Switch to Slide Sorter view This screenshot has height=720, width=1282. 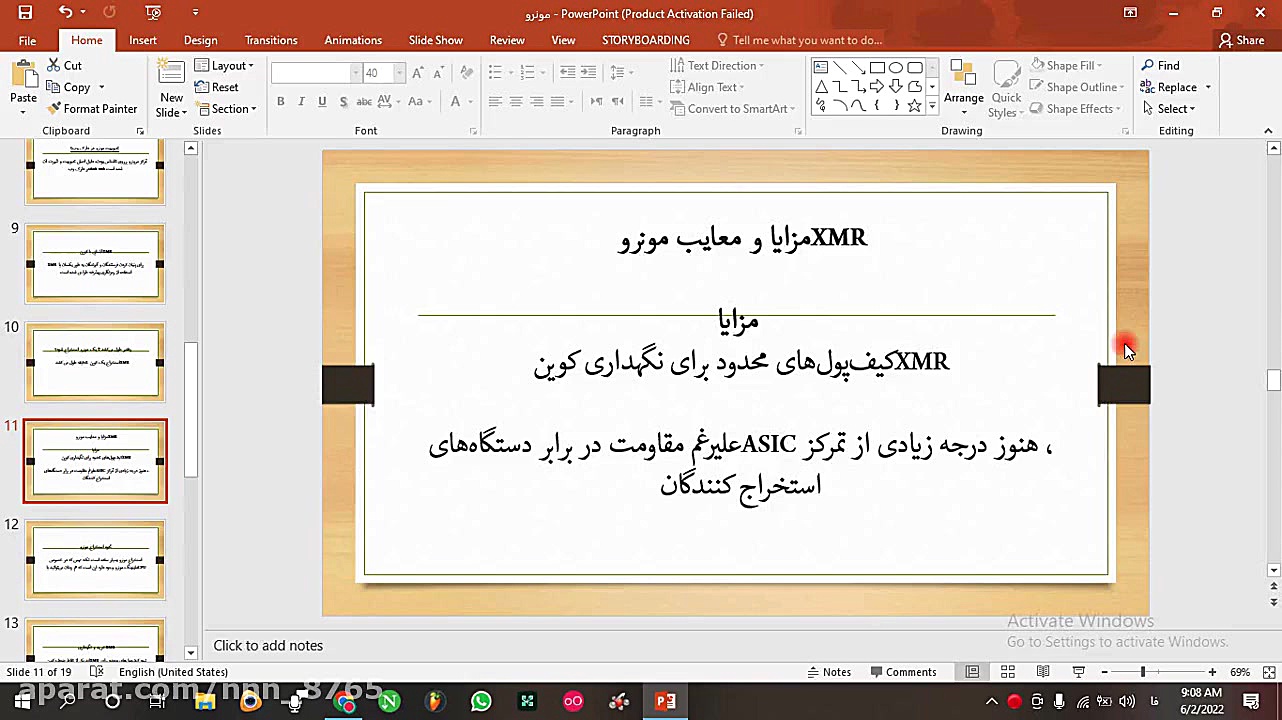point(1008,672)
